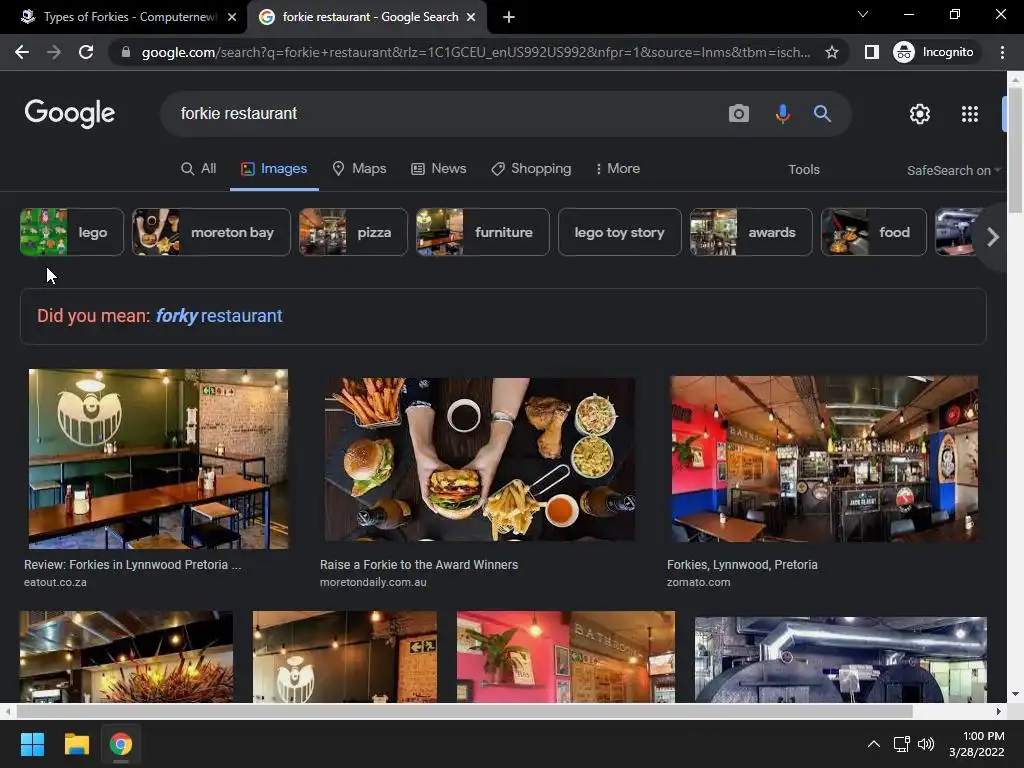Open the volume control icon
The image size is (1024, 768).
925,744
